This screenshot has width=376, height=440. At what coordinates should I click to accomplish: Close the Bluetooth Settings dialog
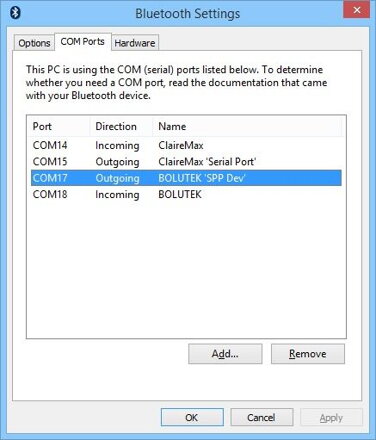(x=356, y=10)
